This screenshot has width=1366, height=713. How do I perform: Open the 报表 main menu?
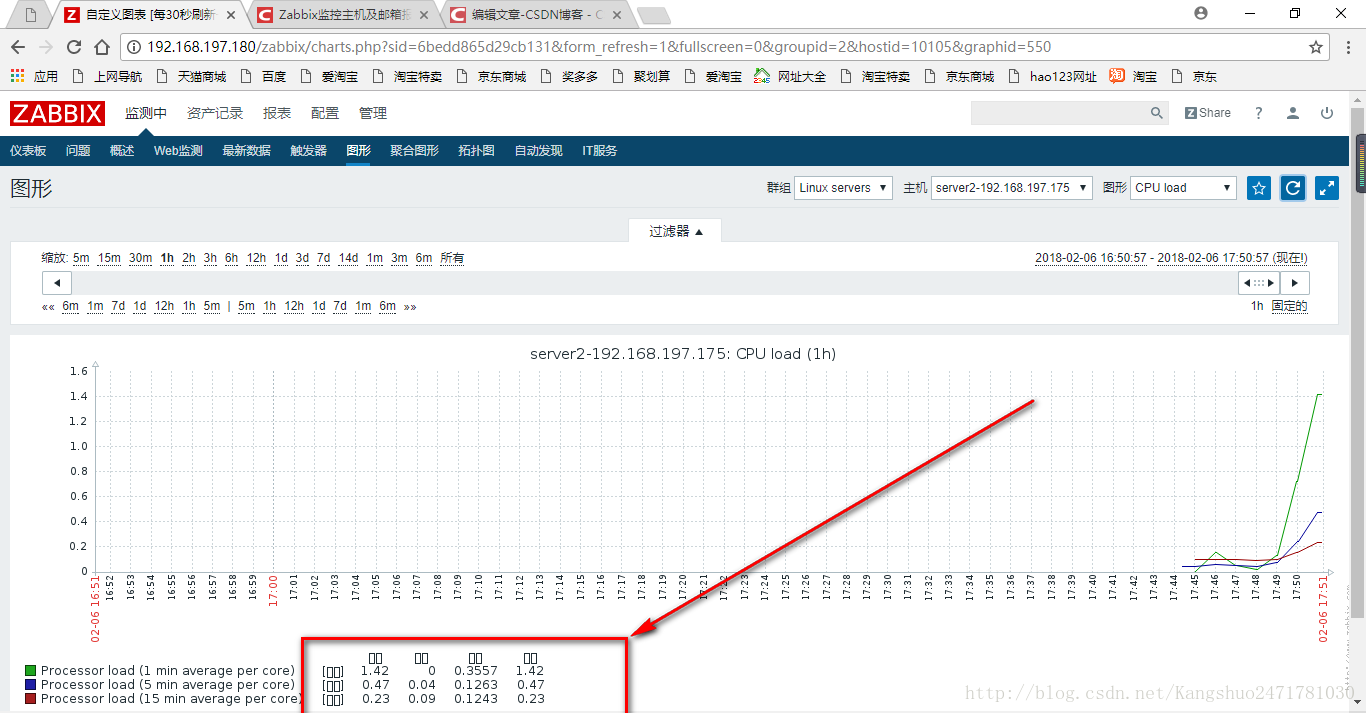277,113
